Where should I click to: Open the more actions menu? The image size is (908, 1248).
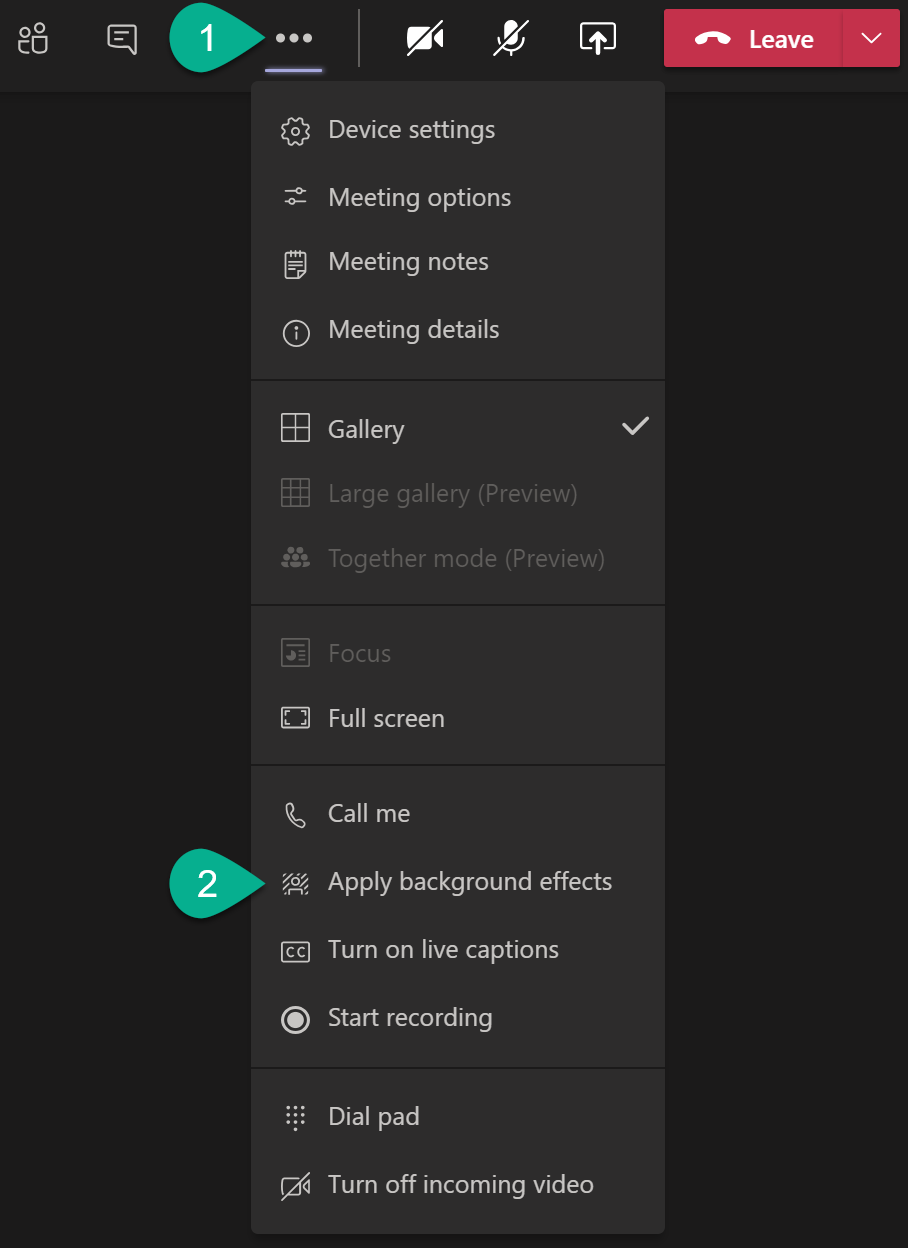coord(293,37)
